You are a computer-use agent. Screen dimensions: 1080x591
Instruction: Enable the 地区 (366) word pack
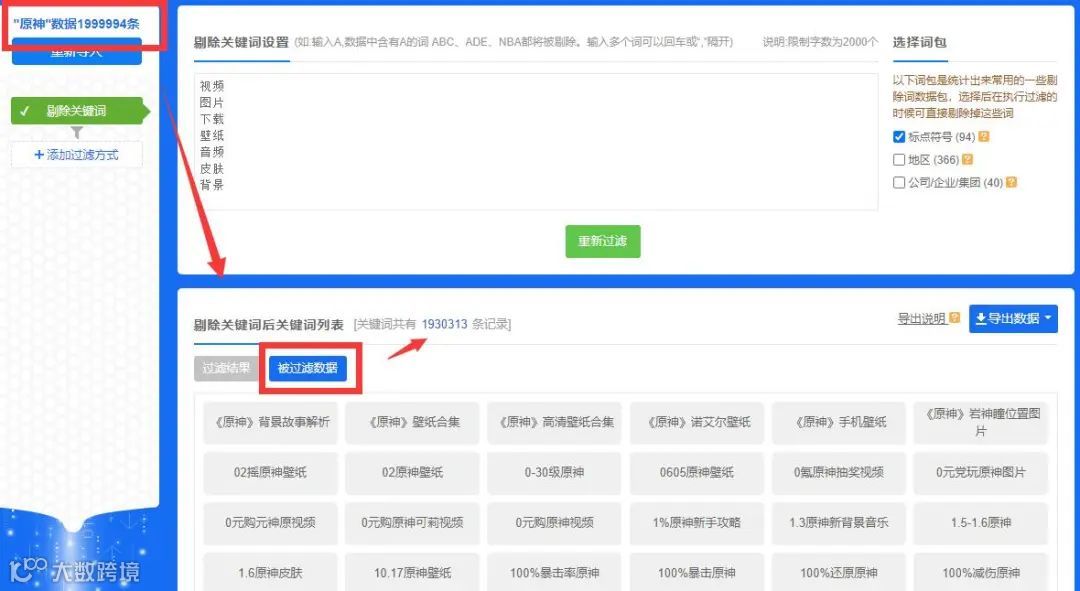coord(897,158)
